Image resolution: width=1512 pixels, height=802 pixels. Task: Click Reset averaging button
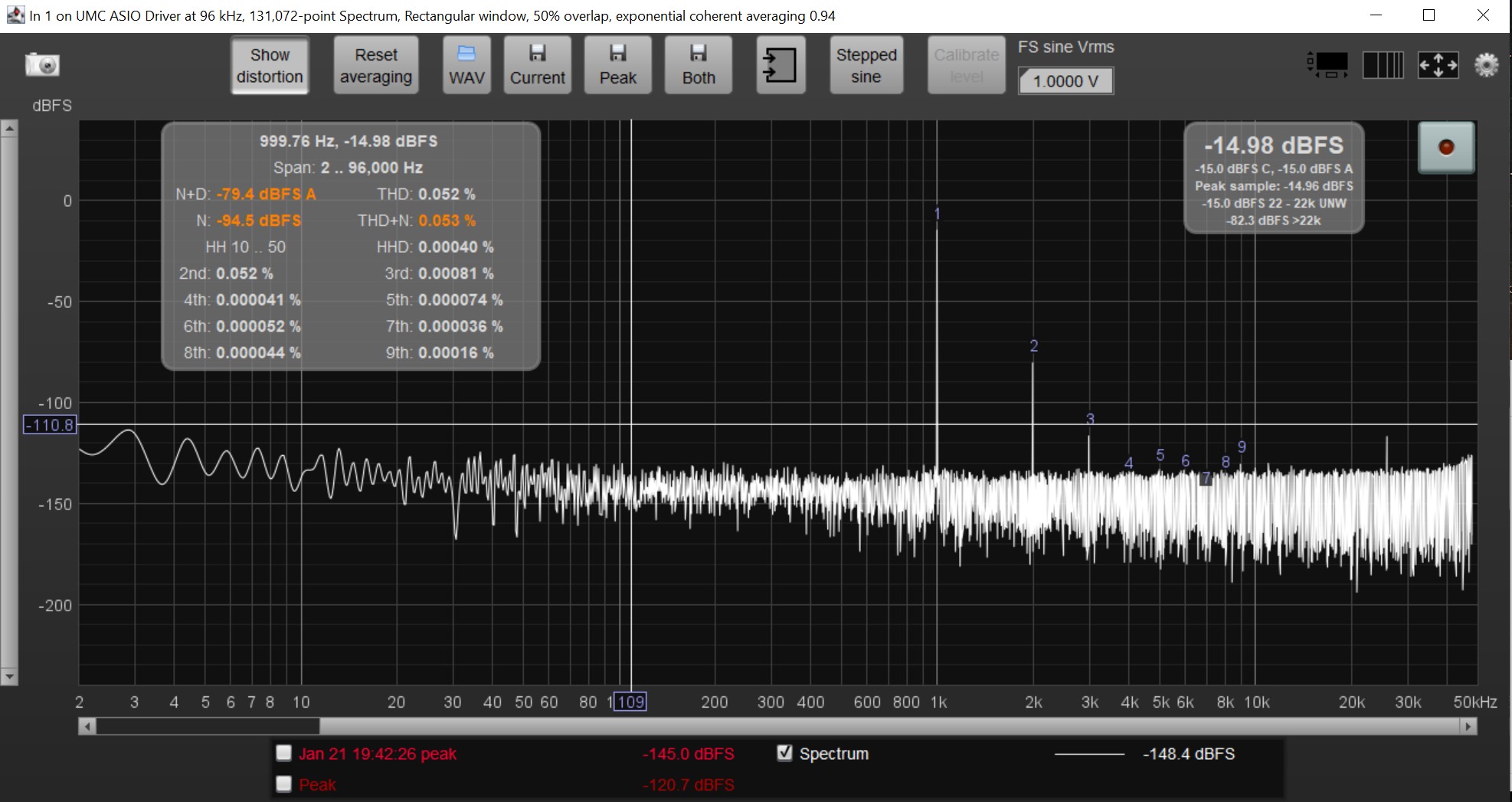click(x=376, y=66)
